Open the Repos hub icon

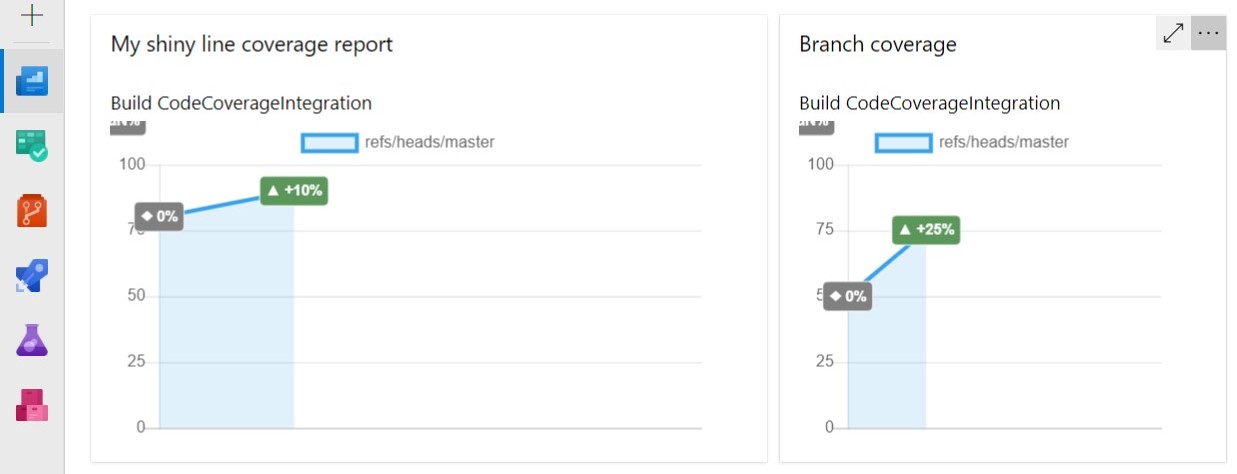coord(32,212)
